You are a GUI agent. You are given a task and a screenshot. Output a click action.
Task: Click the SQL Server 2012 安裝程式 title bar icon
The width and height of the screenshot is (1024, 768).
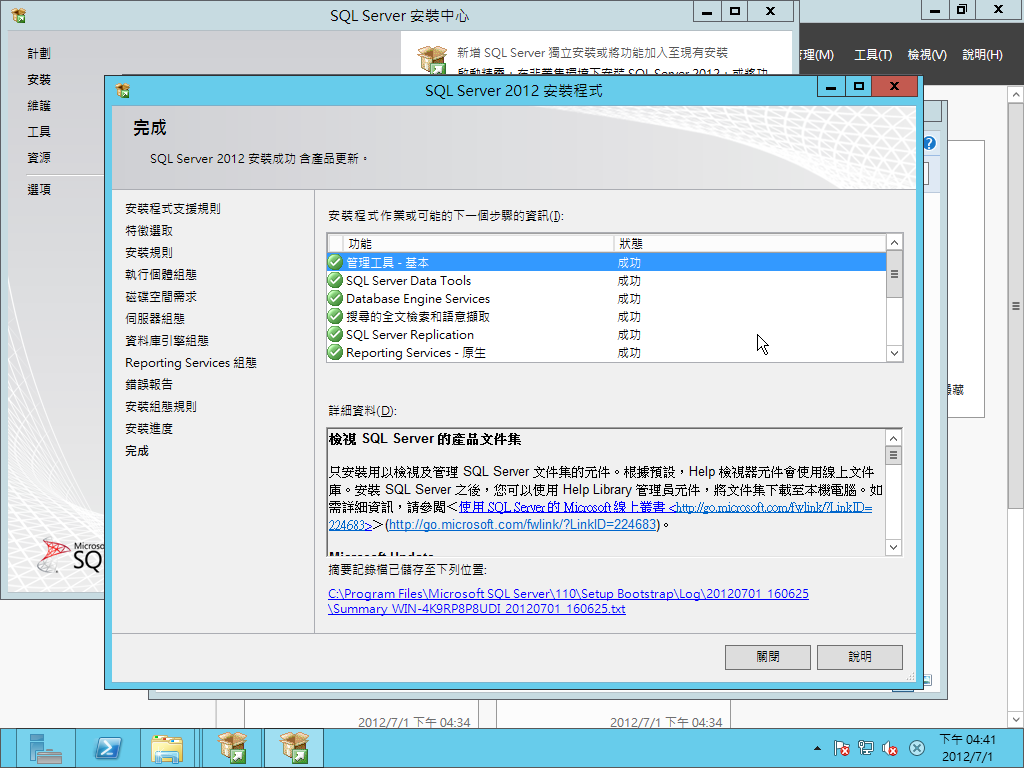[x=123, y=90]
